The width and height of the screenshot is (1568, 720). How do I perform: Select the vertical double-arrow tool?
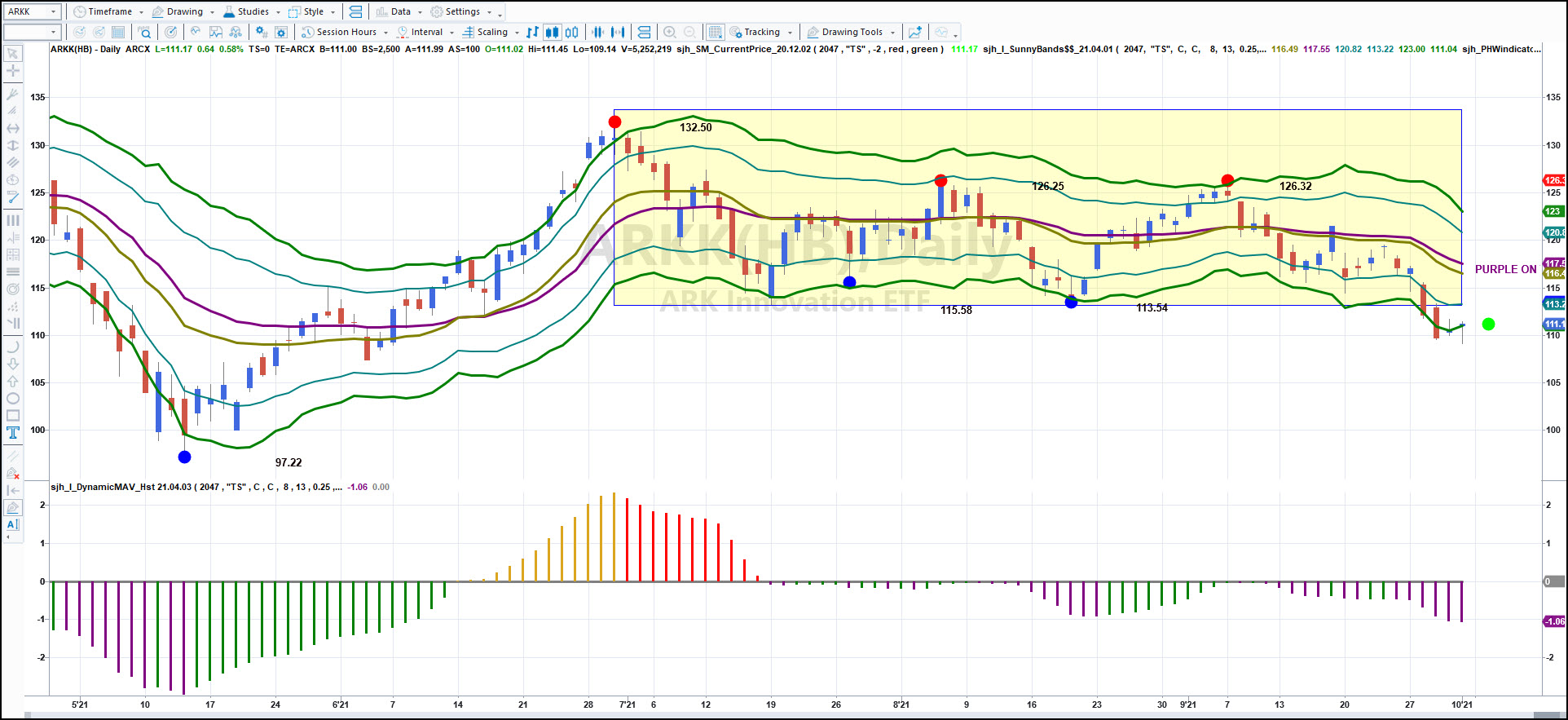tap(13, 145)
